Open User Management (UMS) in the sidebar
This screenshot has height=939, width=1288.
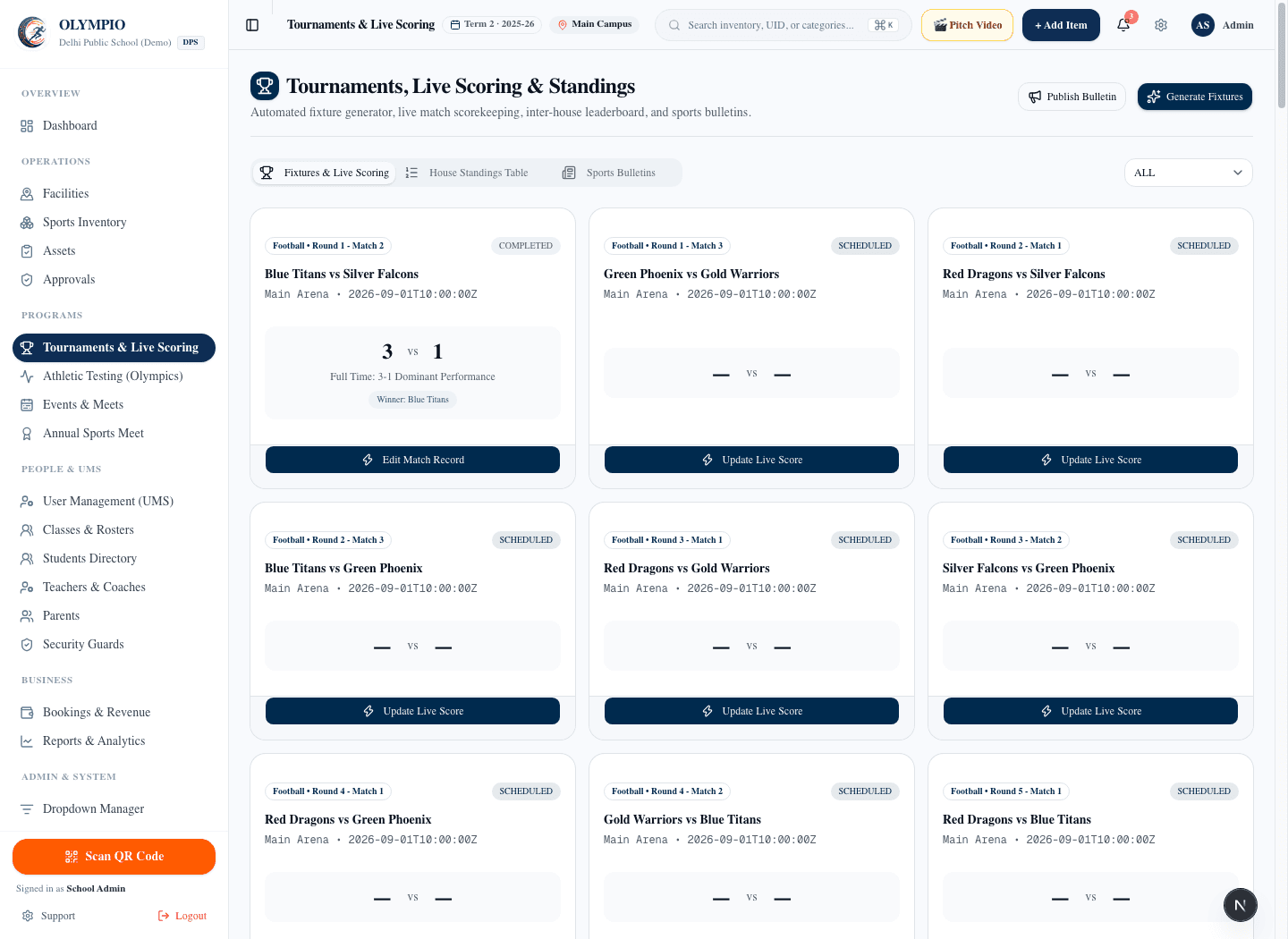click(x=114, y=502)
